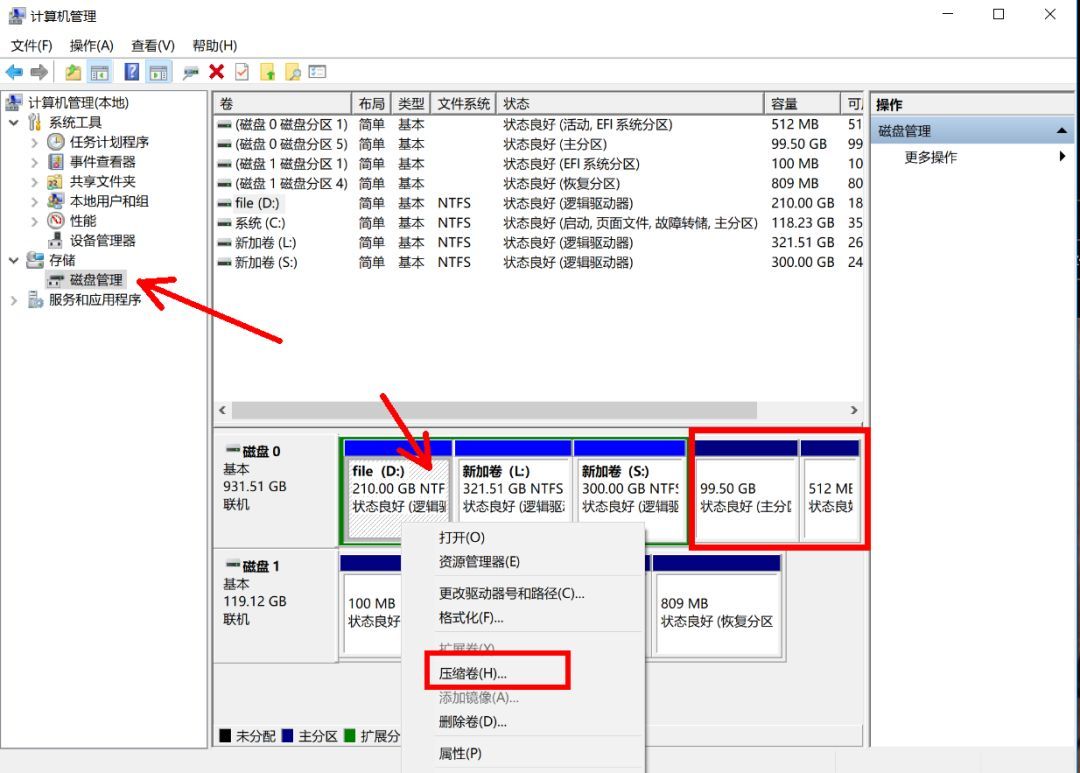Image resolution: width=1080 pixels, height=773 pixels.
Task: Expand 服务和应用程序 node
Action: coord(14,300)
